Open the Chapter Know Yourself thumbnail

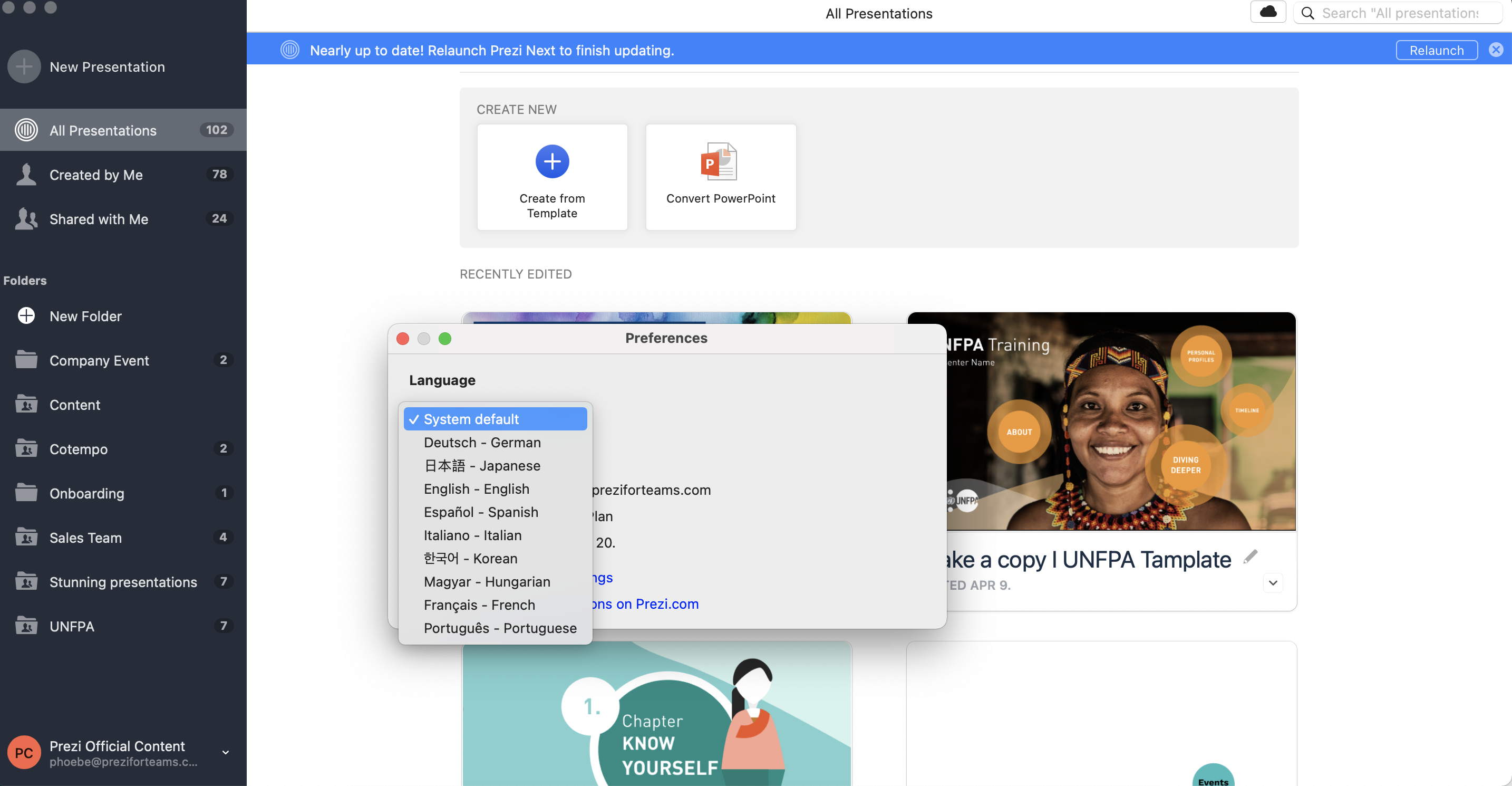click(656, 714)
